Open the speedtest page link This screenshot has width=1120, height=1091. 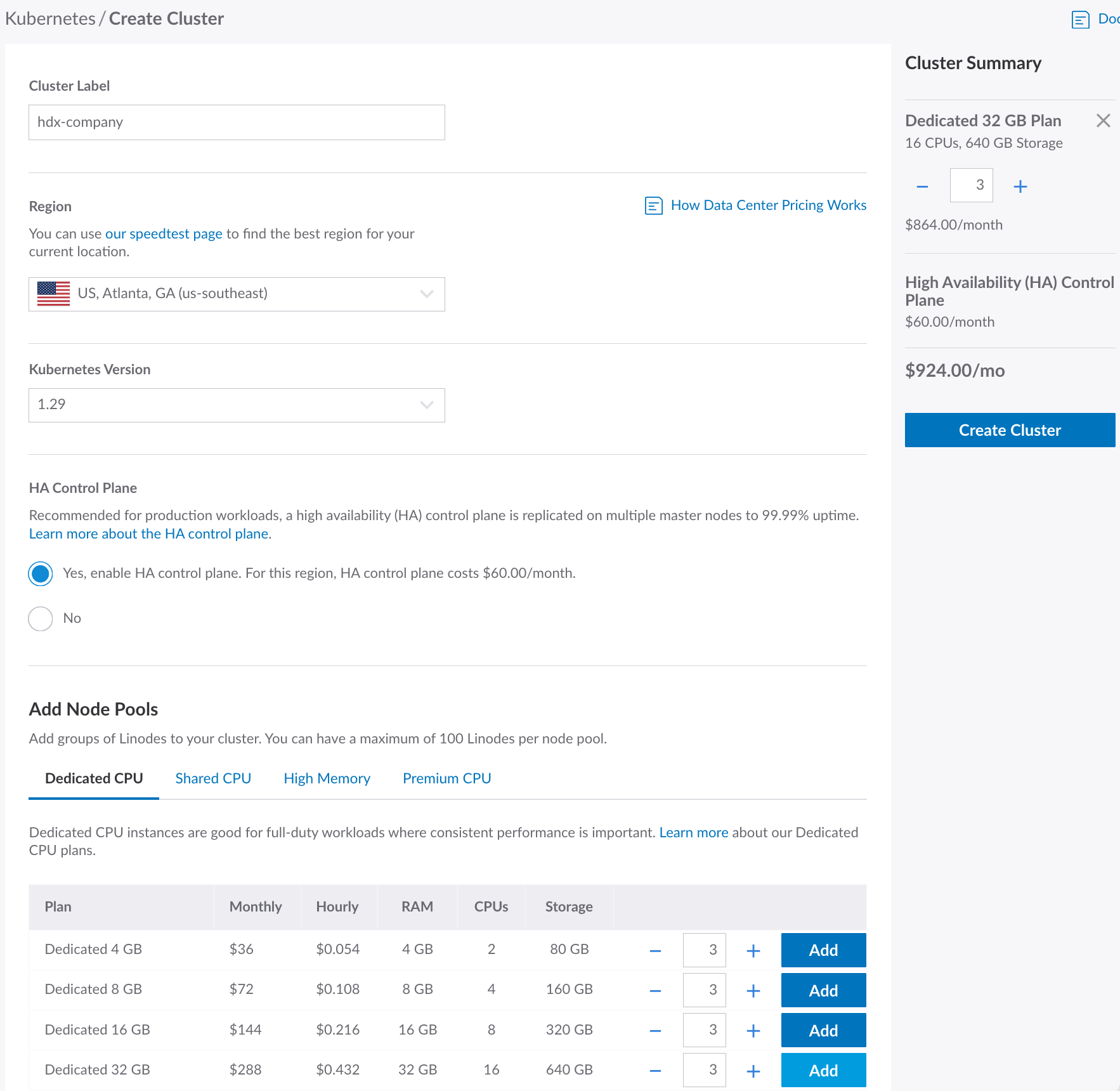coord(164,234)
